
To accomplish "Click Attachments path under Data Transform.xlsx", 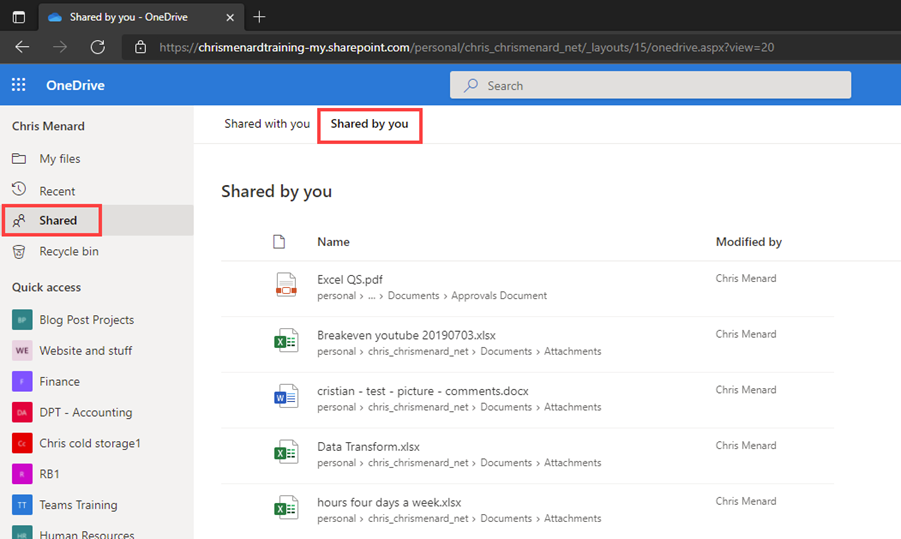I will coord(572,463).
